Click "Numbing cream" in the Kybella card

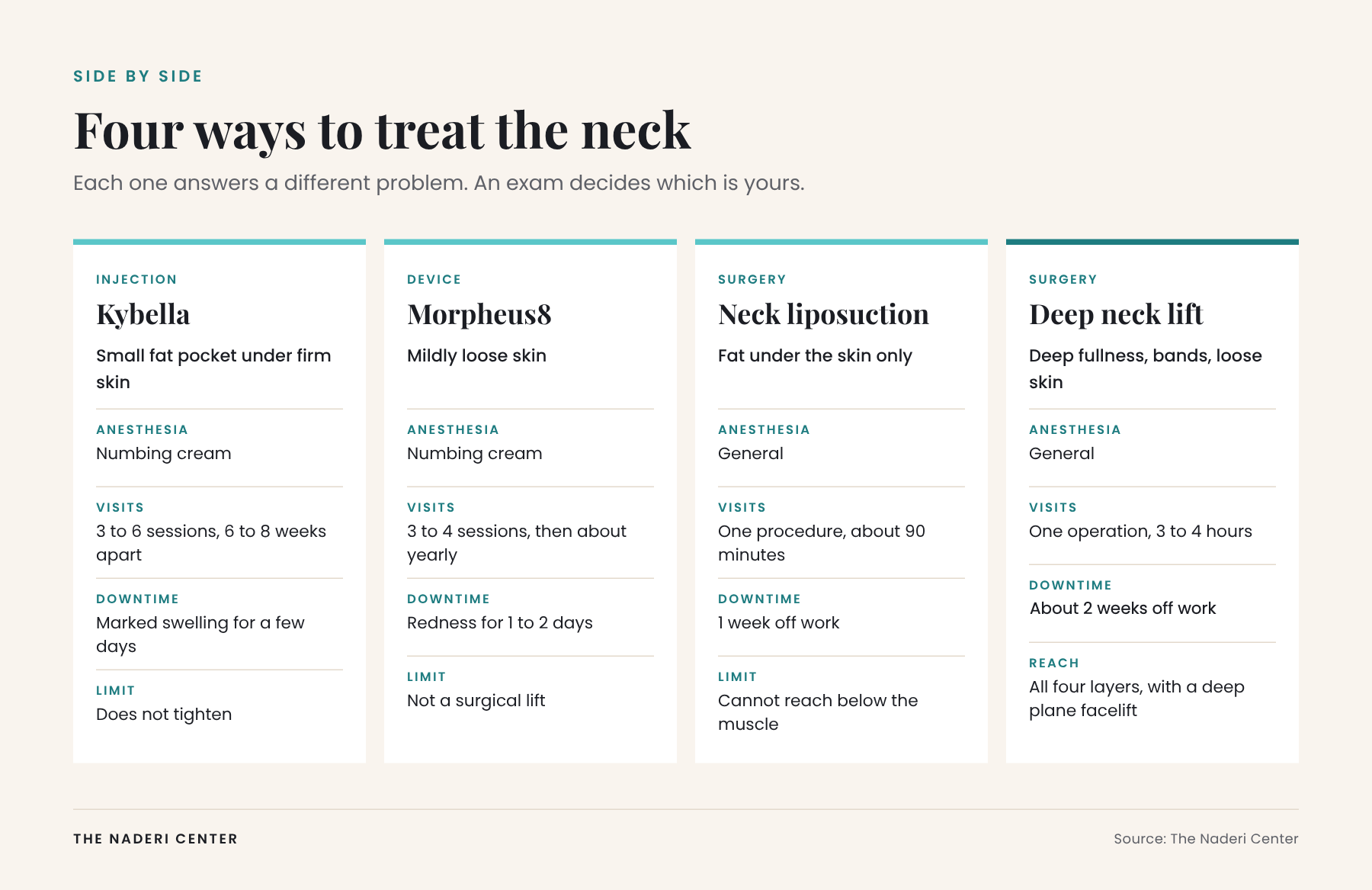[x=164, y=454]
